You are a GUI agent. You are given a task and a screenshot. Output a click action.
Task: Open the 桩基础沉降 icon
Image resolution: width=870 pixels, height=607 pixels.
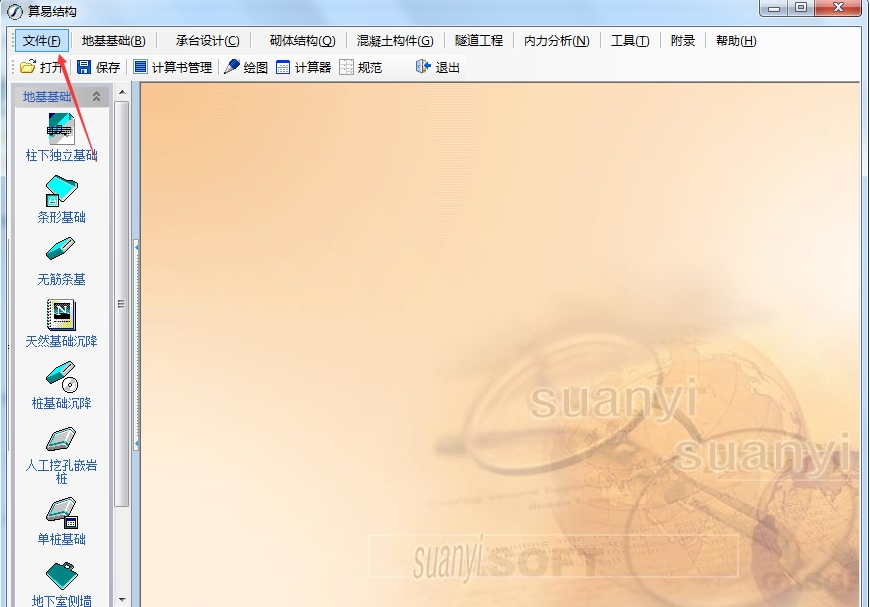pos(62,377)
